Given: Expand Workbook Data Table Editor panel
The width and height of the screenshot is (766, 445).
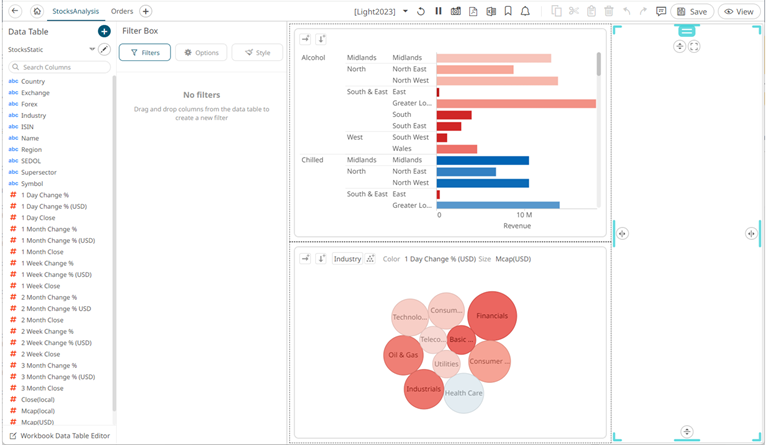Looking at the screenshot, I should [10, 436].
